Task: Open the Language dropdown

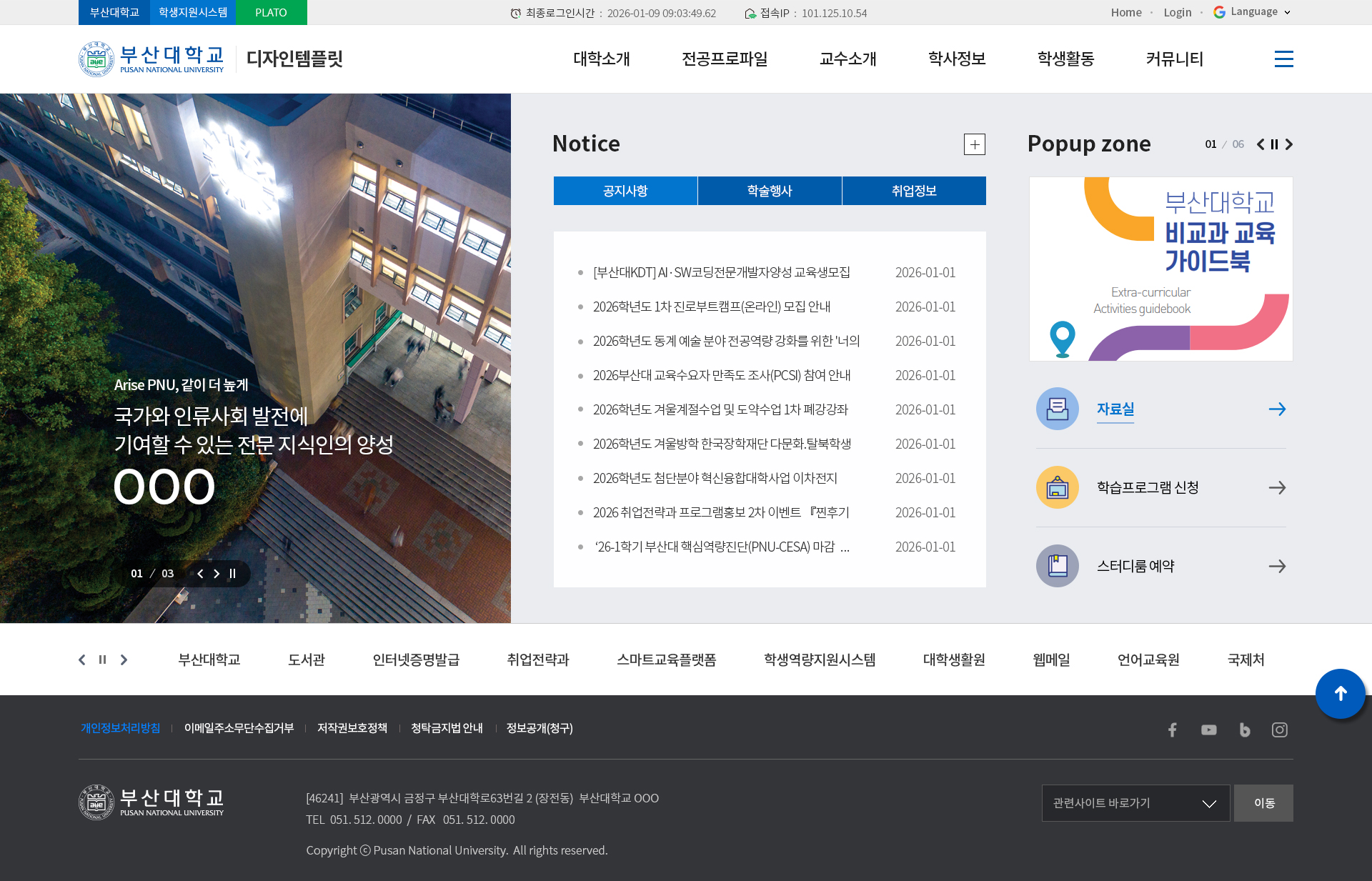Action: click(x=1251, y=12)
